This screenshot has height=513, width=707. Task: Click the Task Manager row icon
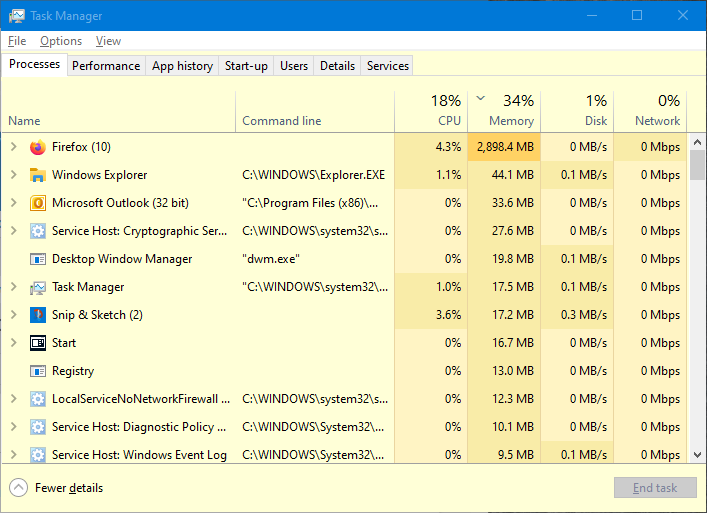pos(38,287)
